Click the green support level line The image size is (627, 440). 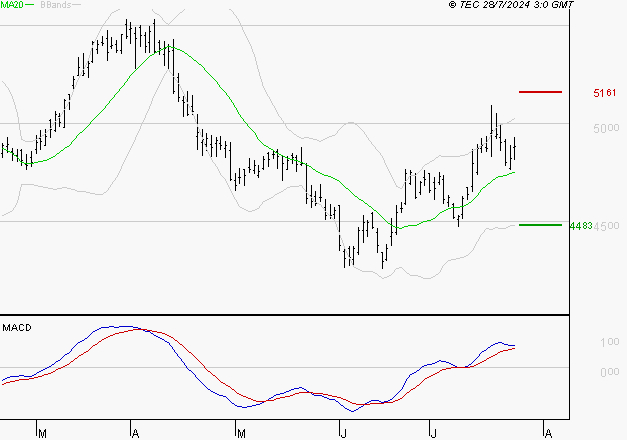[x=540, y=225]
